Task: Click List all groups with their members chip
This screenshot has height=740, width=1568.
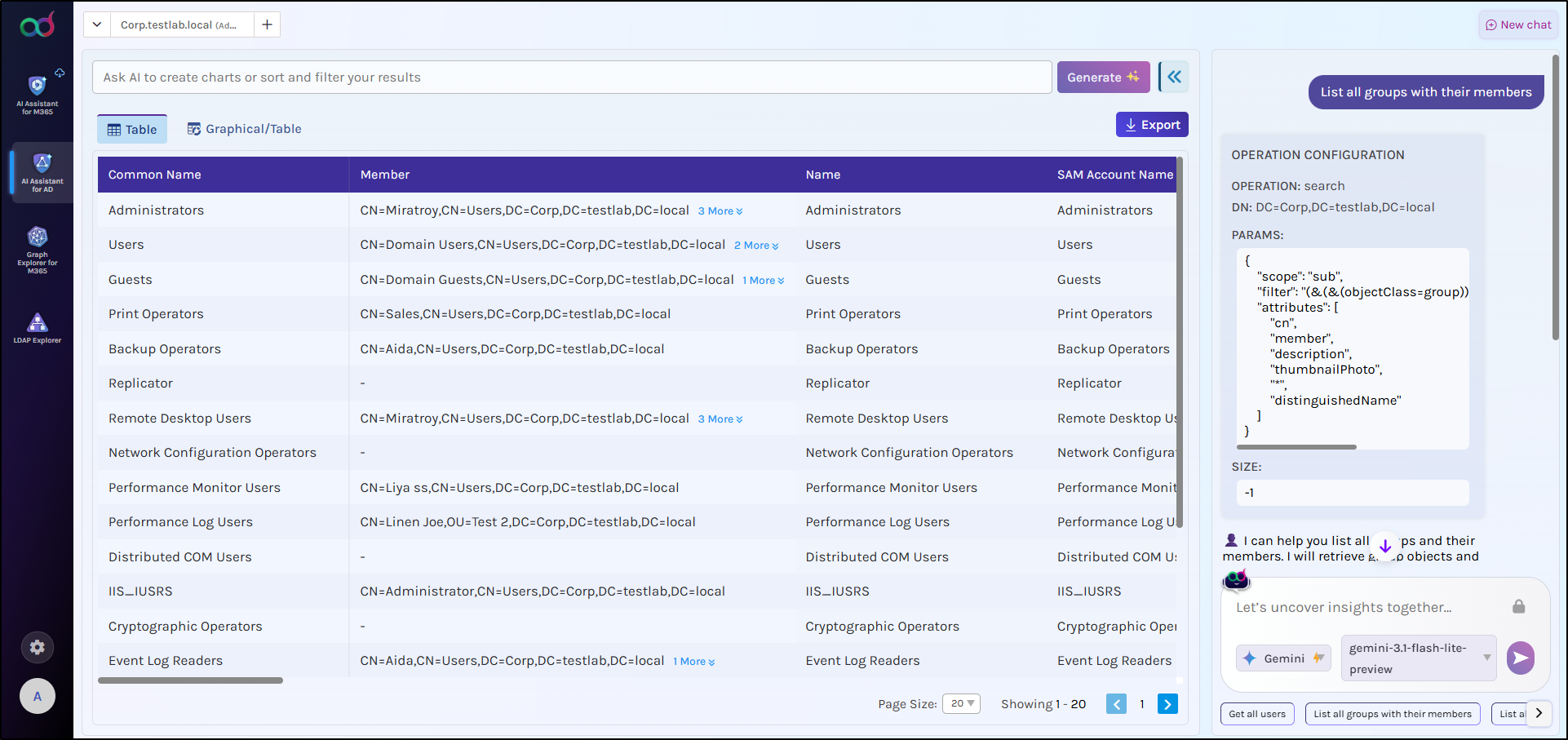Action: pyautogui.click(x=1393, y=714)
